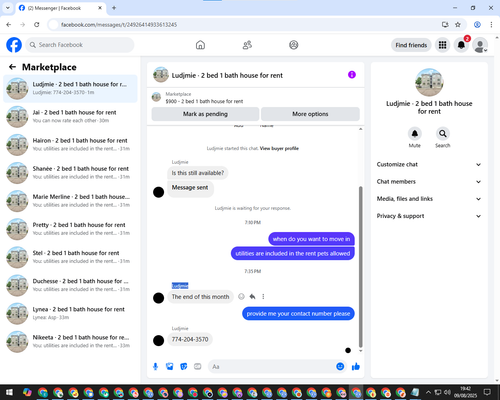Choose a GIF from the GIF icon
Image resolution: width=500 pixels, height=400 pixels.
(x=198, y=367)
